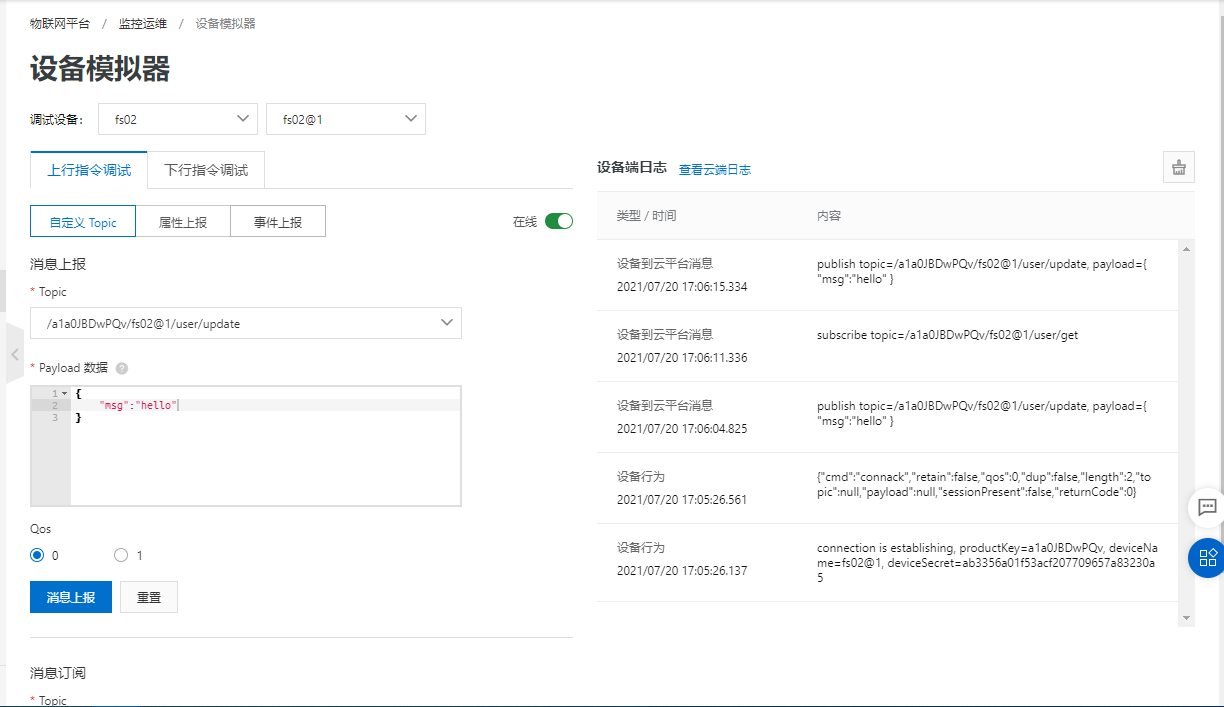
Task: Click the Payload data help question icon
Action: point(122,368)
